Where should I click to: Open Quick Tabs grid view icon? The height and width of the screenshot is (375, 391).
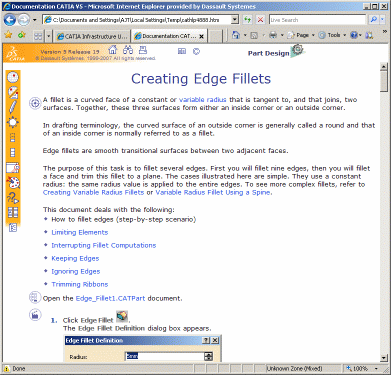38,36
